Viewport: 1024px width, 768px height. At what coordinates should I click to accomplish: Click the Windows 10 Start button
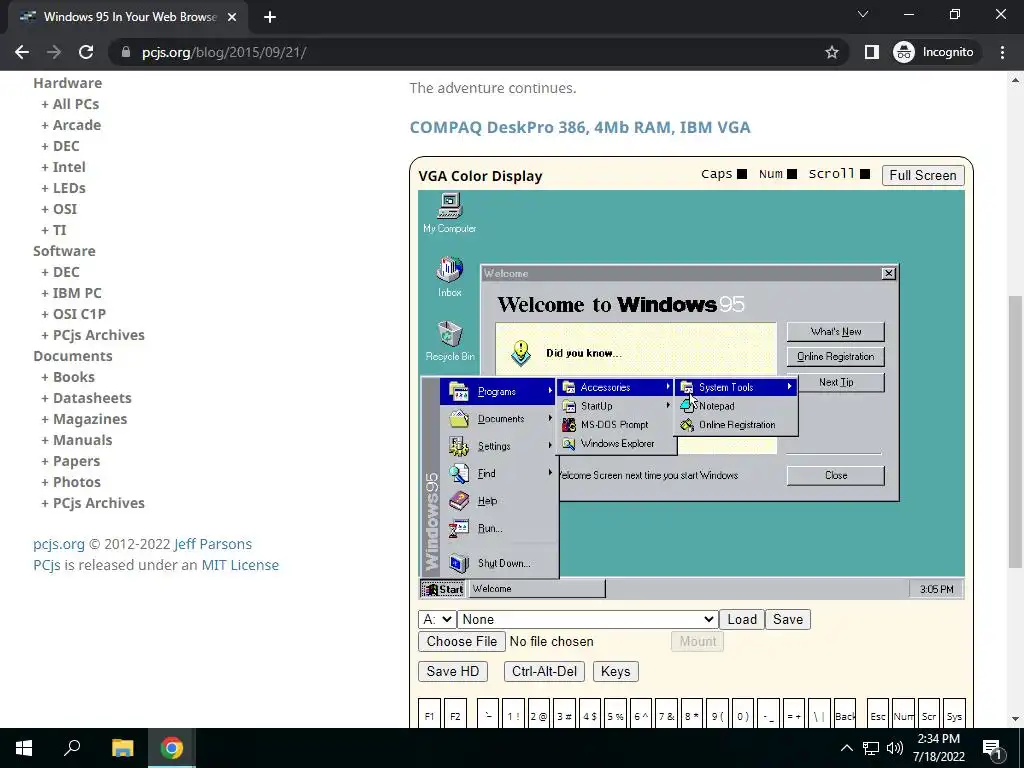(24, 748)
